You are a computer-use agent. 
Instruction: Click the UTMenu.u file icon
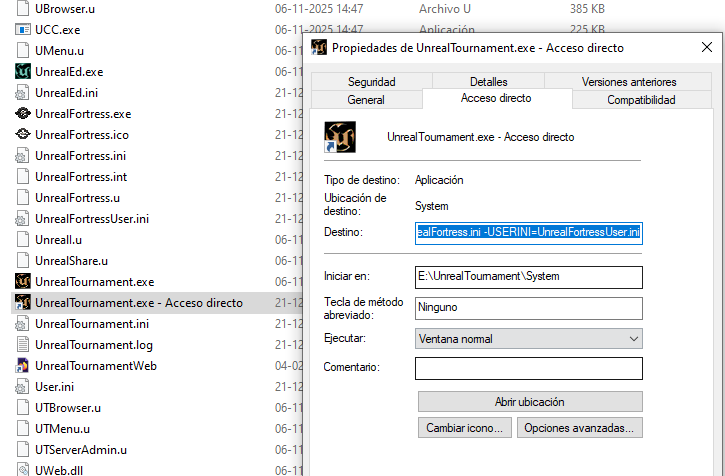point(23,429)
